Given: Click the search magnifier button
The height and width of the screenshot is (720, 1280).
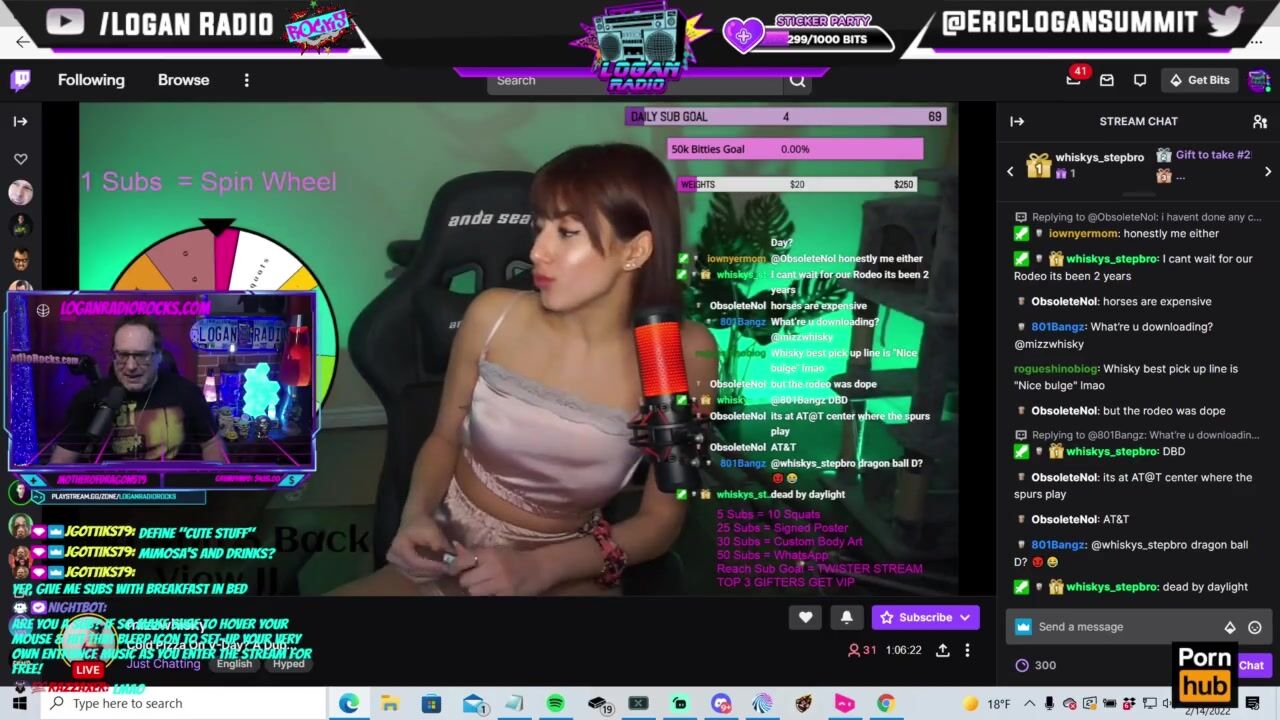Looking at the screenshot, I should pyautogui.click(x=797, y=81).
